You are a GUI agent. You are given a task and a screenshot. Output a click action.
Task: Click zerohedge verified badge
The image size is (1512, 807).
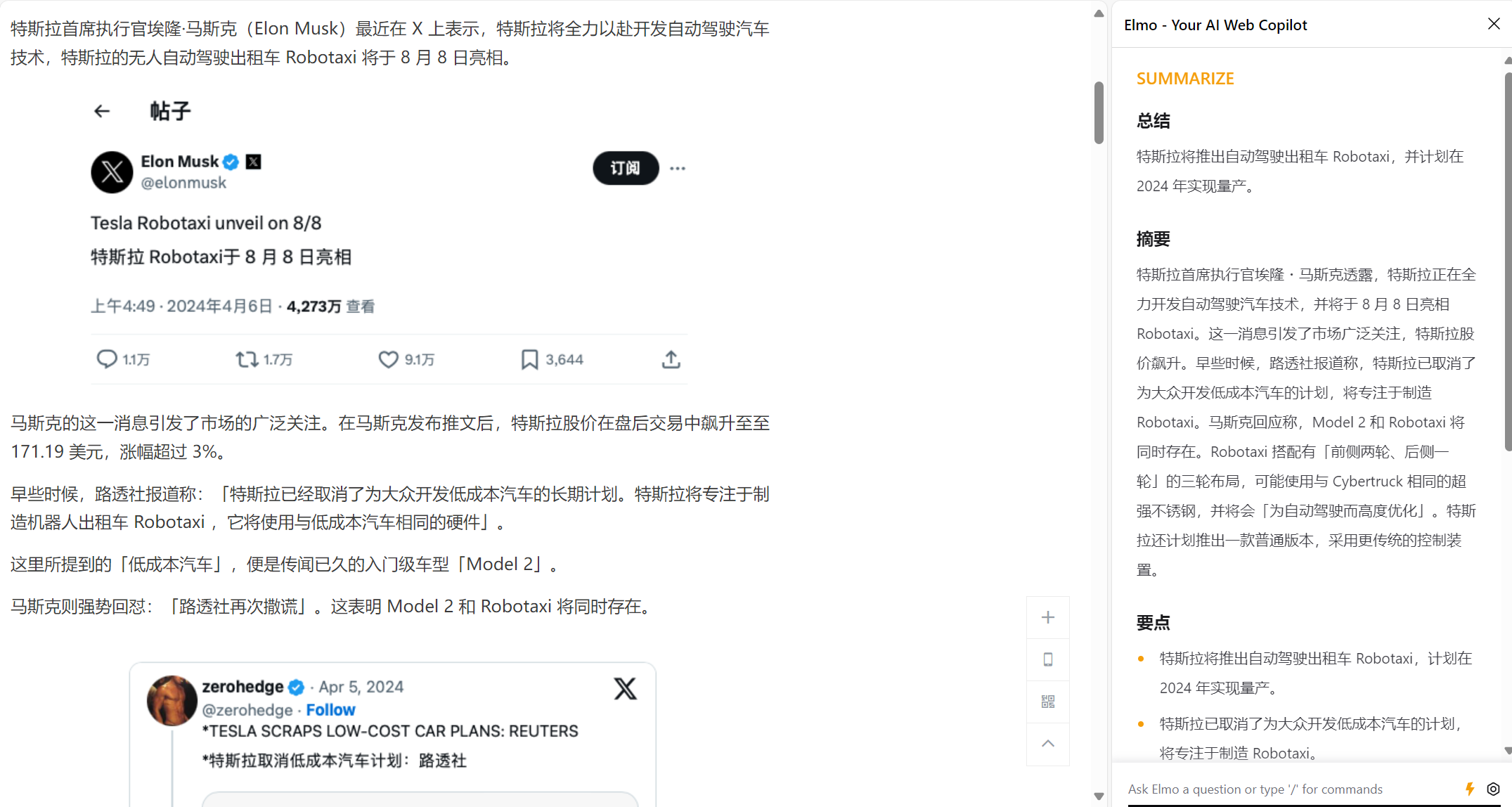(x=297, y=687)
